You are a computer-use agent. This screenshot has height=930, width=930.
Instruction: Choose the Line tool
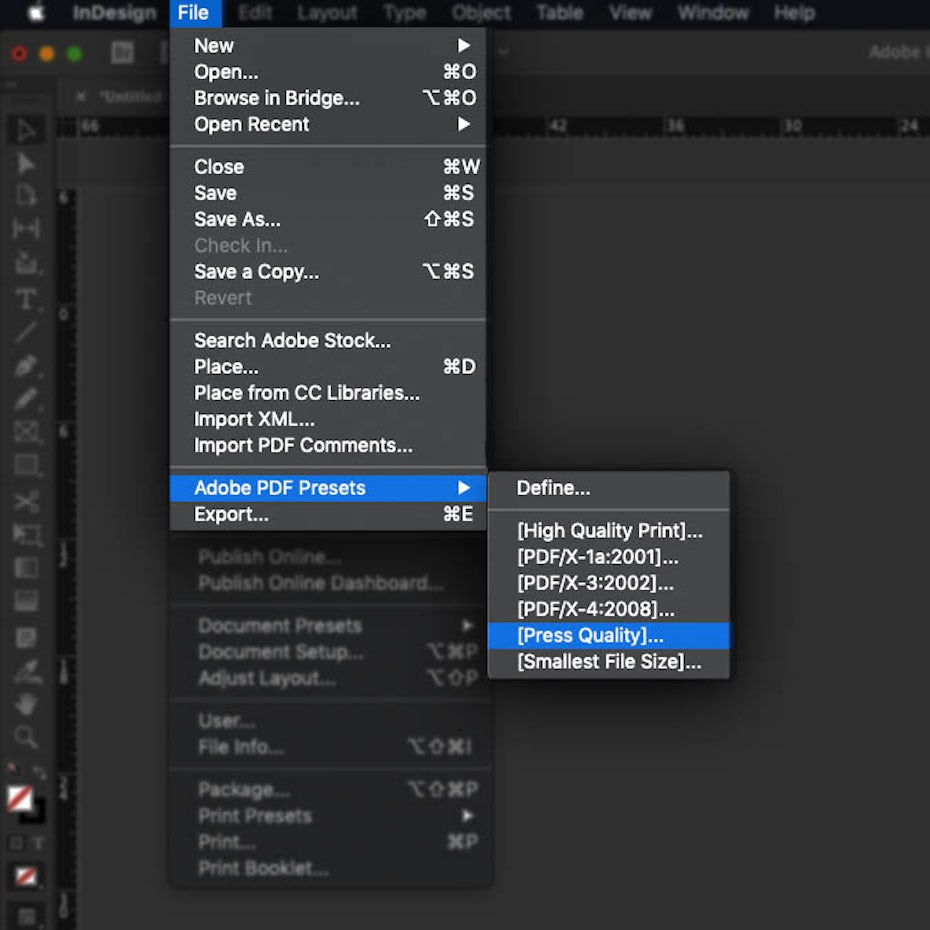click(26, 332)
